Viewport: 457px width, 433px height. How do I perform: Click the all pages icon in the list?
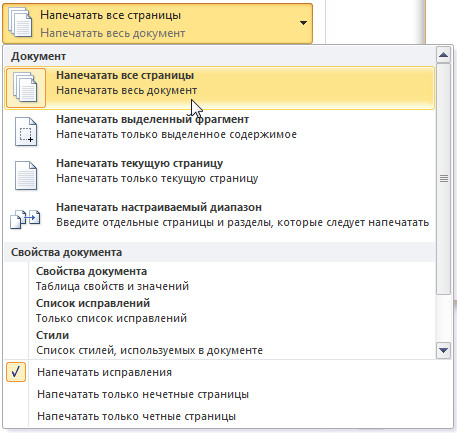pos(25,88)
